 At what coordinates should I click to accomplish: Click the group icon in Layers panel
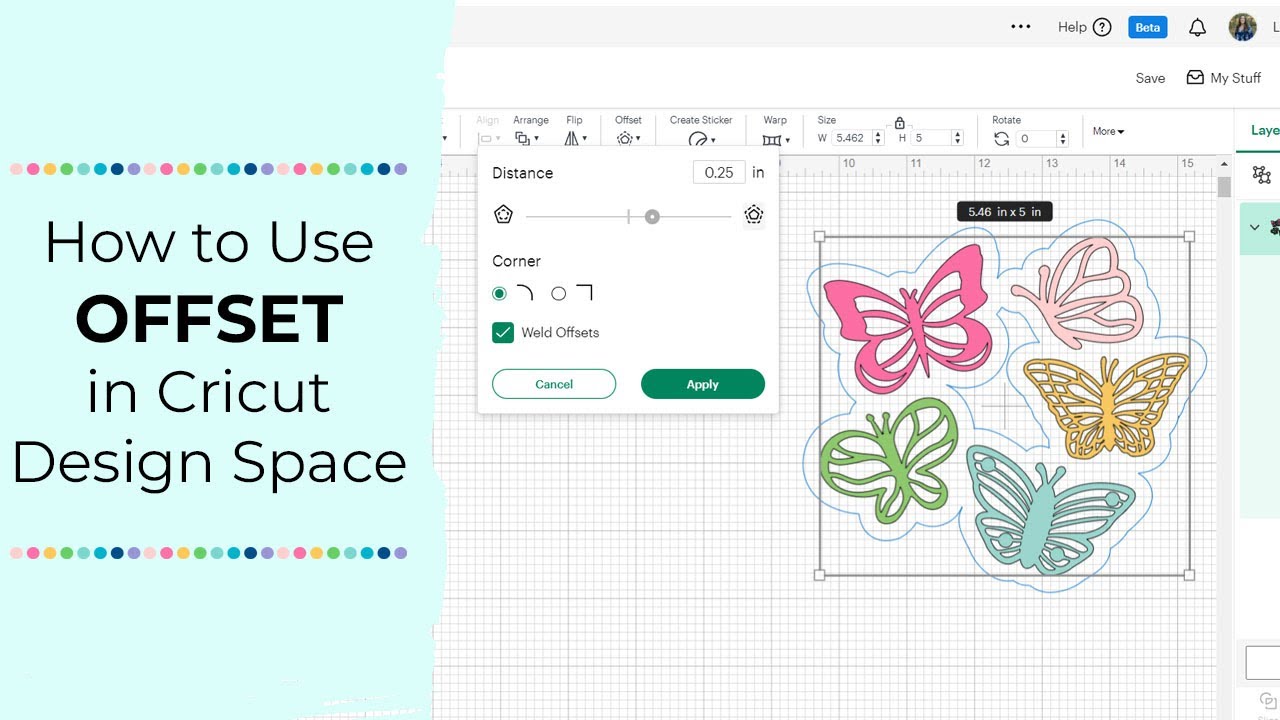(1262, 175)
